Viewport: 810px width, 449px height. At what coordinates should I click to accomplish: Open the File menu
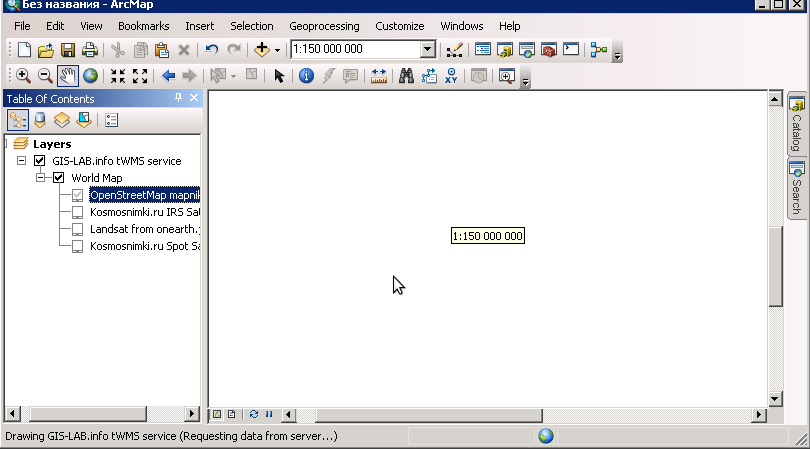tap(22, 26)
